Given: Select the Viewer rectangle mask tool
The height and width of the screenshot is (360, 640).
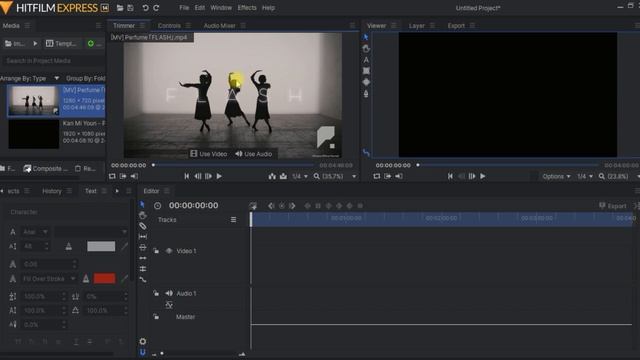Looking at the screenshot, I should coord(366,71).
